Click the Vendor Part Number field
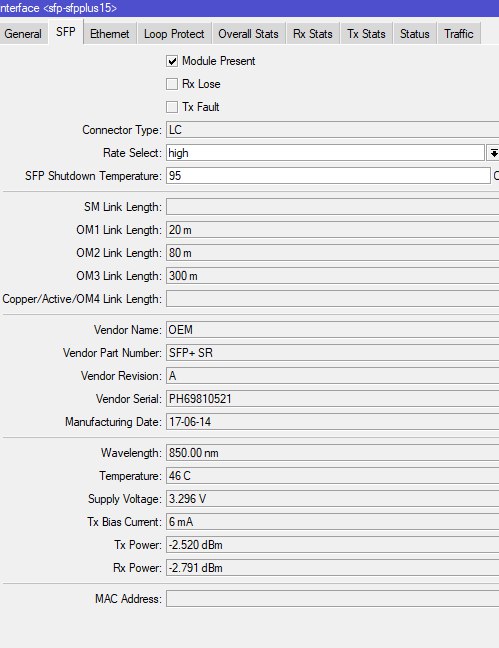The image size is (499, 648). coord(332,353)
